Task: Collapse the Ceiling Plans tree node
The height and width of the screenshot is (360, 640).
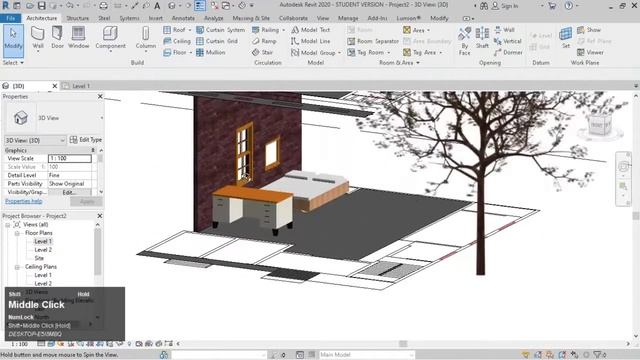Action: click(17, 267)
